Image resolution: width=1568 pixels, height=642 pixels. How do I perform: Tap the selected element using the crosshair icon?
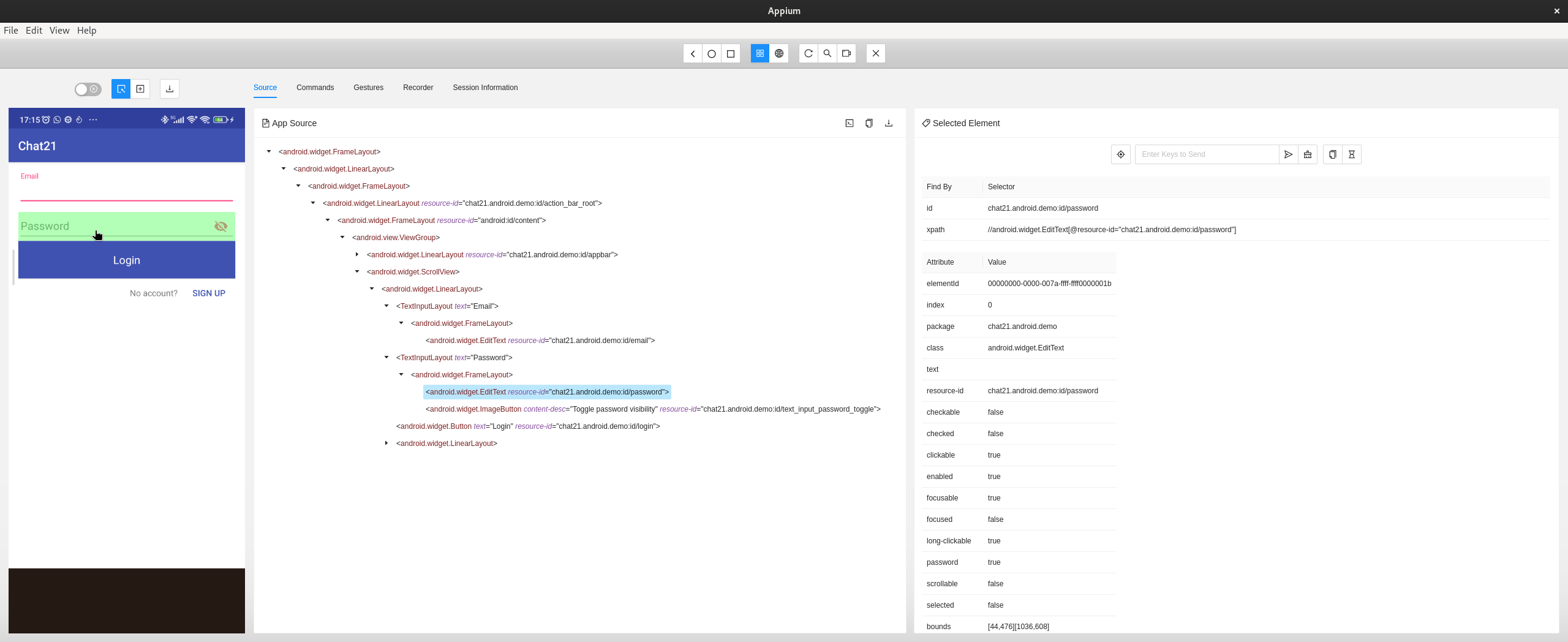click(x=1121, y=154)
